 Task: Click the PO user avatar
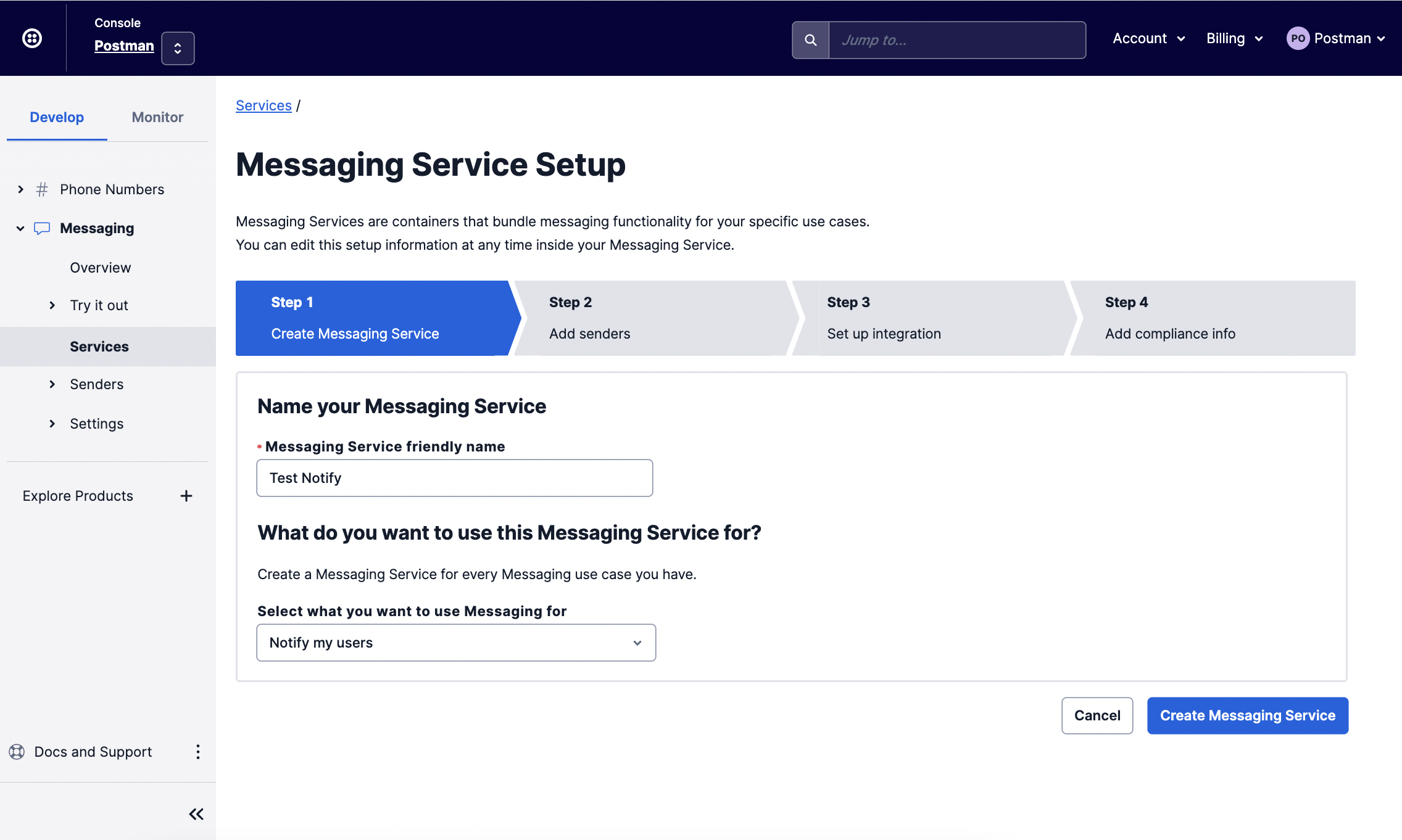coord(1298,38)
